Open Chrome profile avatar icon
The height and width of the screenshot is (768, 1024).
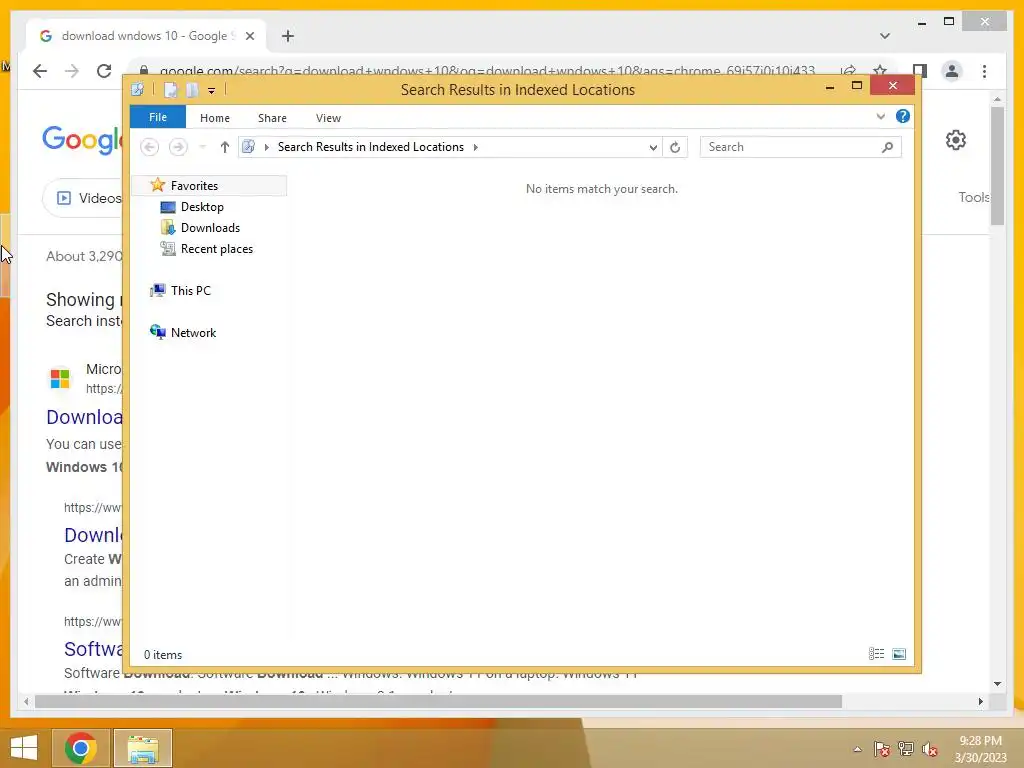[x=952, y=71]
